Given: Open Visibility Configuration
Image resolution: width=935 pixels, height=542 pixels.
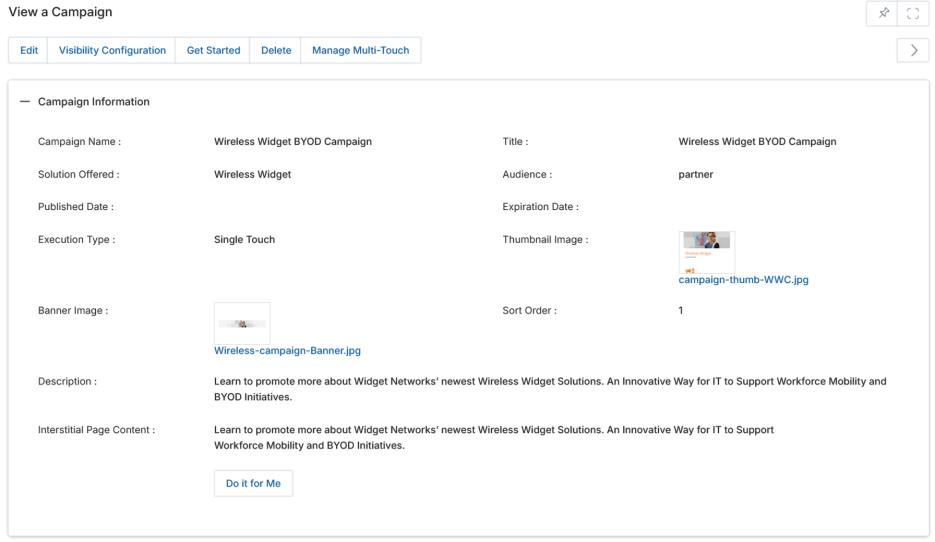Looking at the screenshot, I should tap(112, 51).
